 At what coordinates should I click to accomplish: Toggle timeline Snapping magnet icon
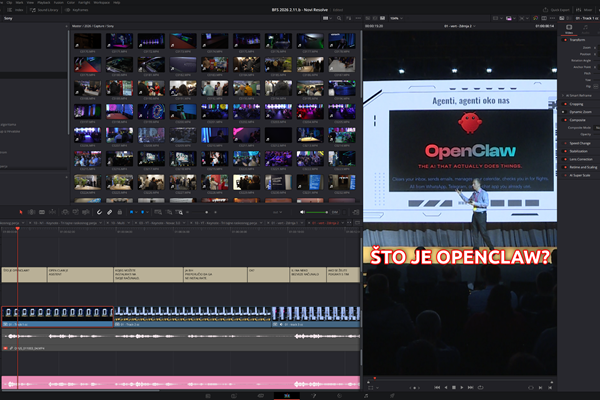point(99,212)
